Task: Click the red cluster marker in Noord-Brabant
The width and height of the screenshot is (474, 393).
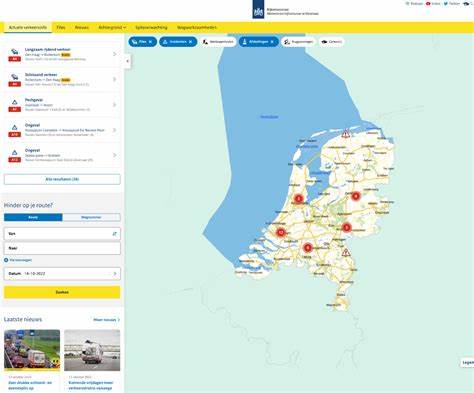Action: click(x=308, y=248)
